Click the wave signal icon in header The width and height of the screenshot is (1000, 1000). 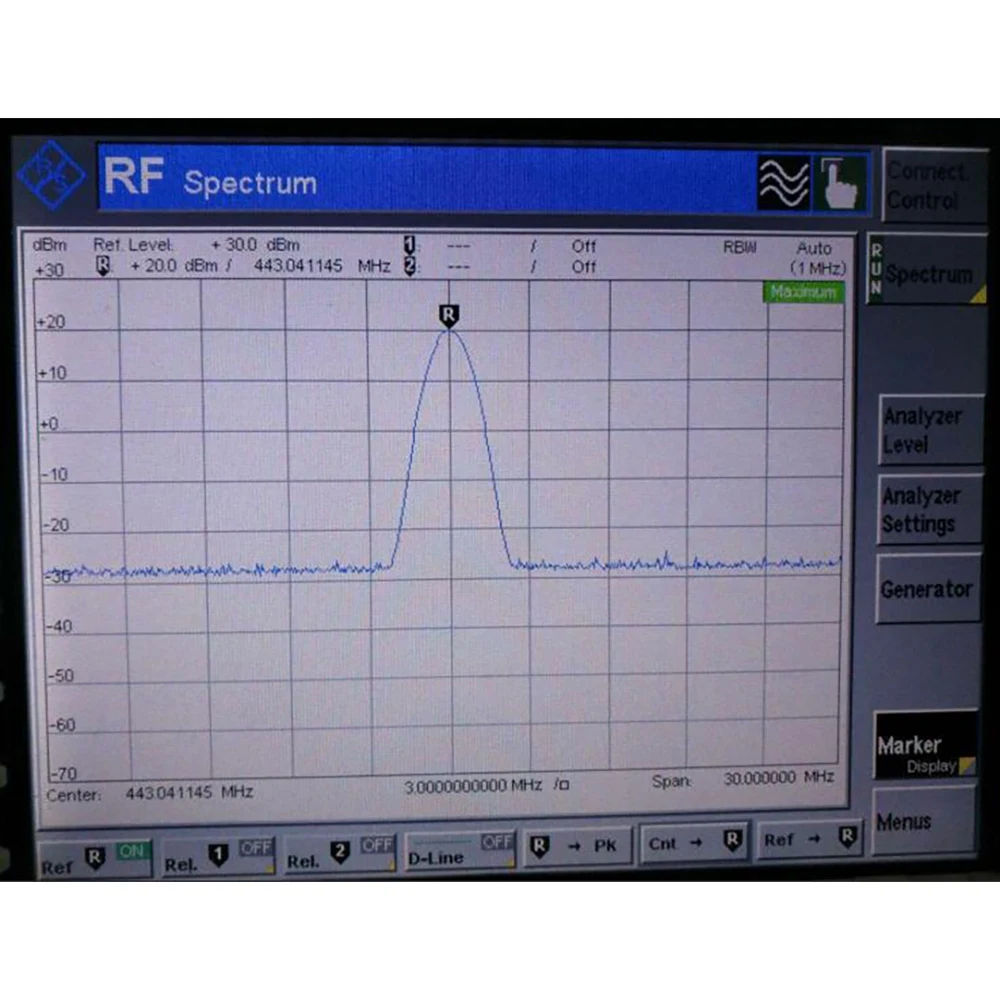tap(783, 183)
